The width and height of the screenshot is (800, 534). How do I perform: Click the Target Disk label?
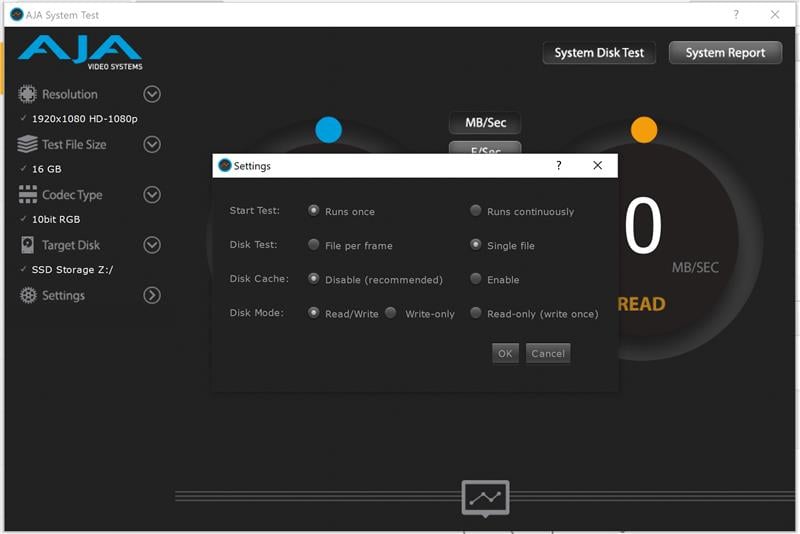[71, 245]
